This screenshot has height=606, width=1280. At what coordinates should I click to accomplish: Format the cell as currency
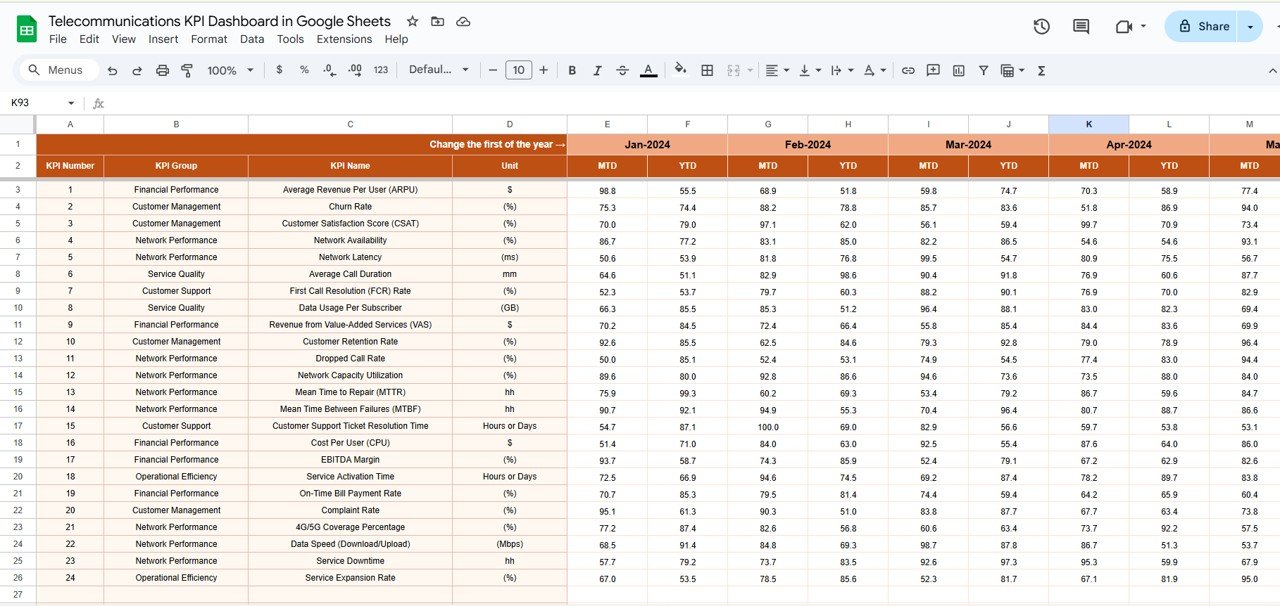[279, 70]
